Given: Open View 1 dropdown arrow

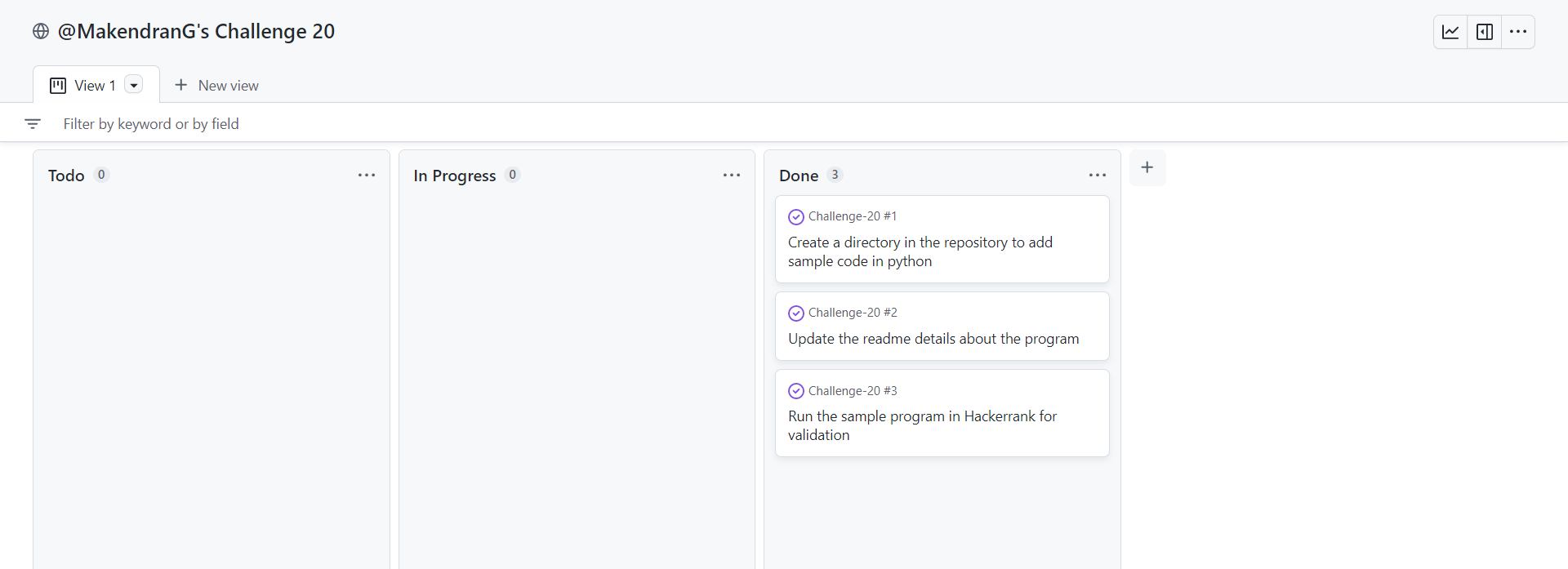Looking at the screenshot, I should pyautogui.click(x=134, y=85).
